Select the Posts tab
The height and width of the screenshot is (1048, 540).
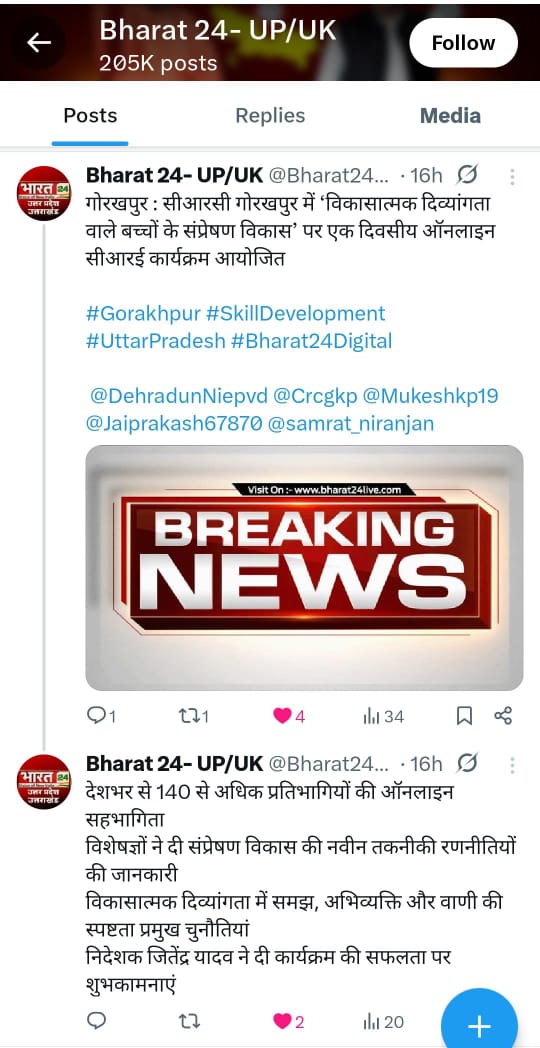(x=90, y=116)
